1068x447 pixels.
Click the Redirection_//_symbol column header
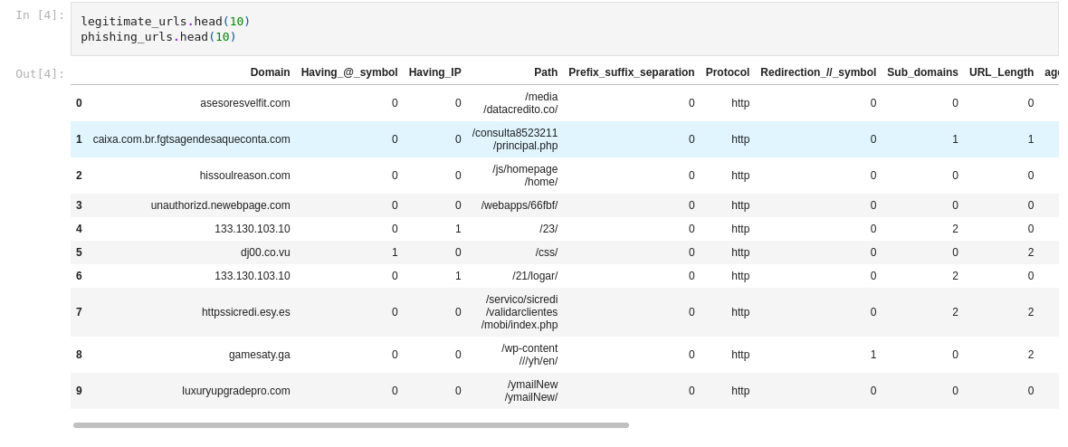click(818, 73)
